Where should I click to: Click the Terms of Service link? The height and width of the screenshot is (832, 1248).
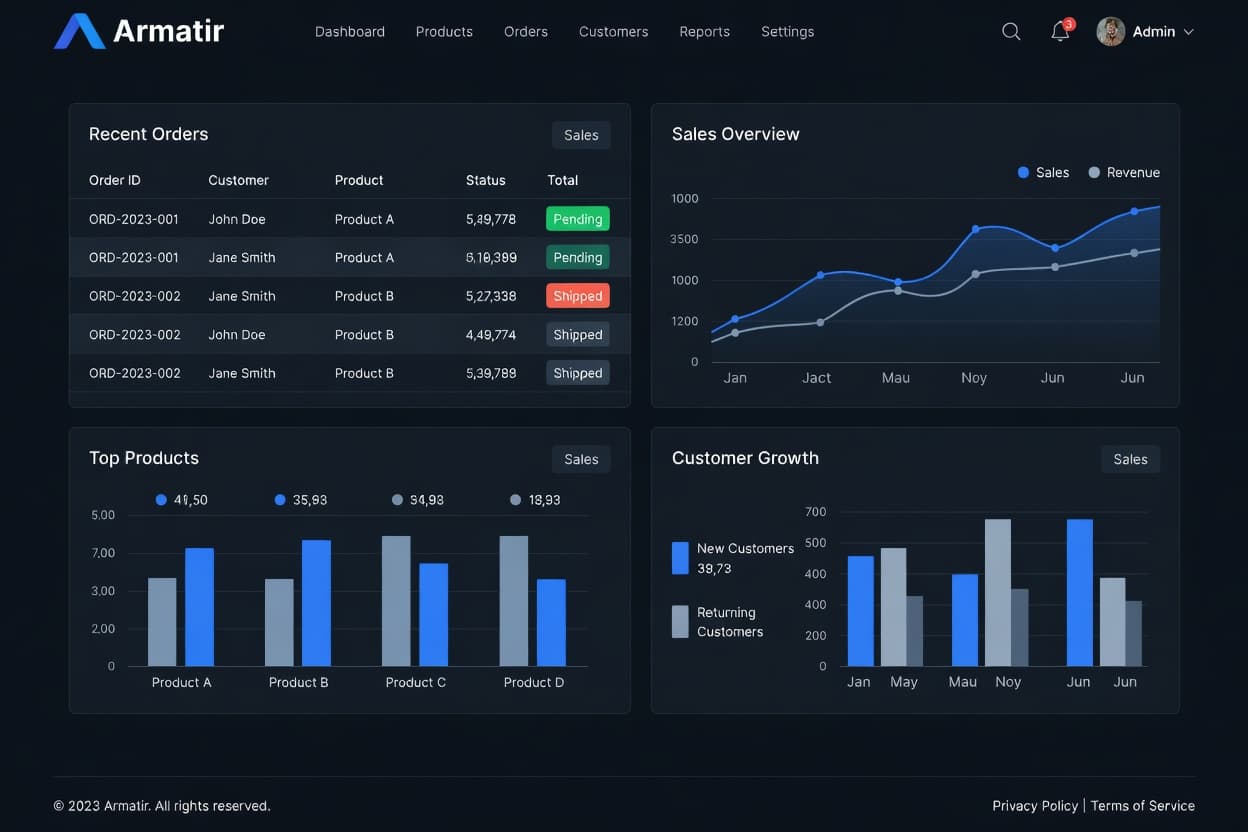[1143, 806]
